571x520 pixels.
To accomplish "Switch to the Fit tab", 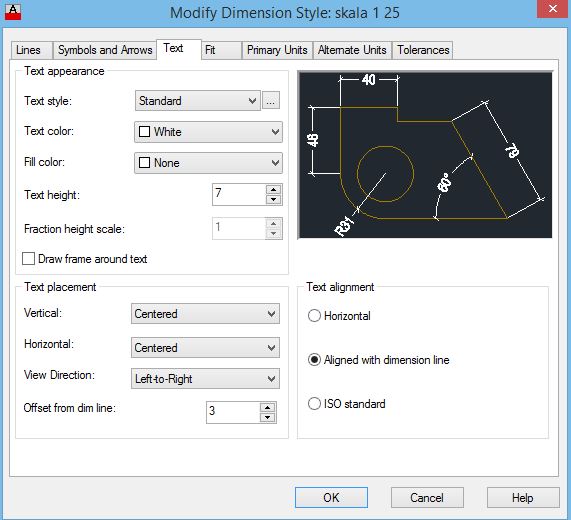I will (x=221, y=50).
